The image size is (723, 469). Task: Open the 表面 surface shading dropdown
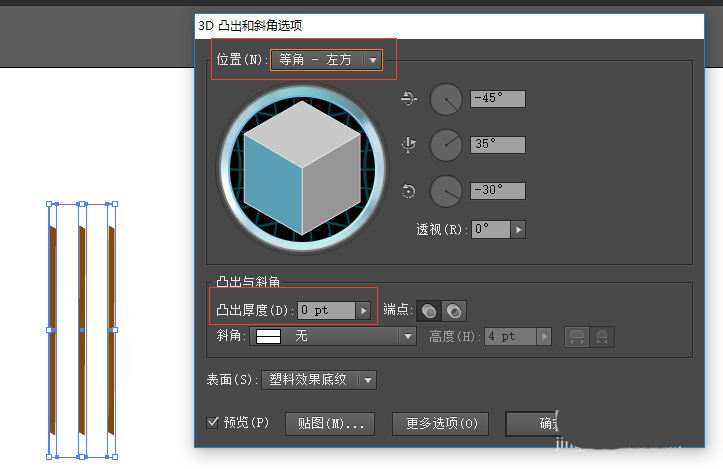pos(319,380)
